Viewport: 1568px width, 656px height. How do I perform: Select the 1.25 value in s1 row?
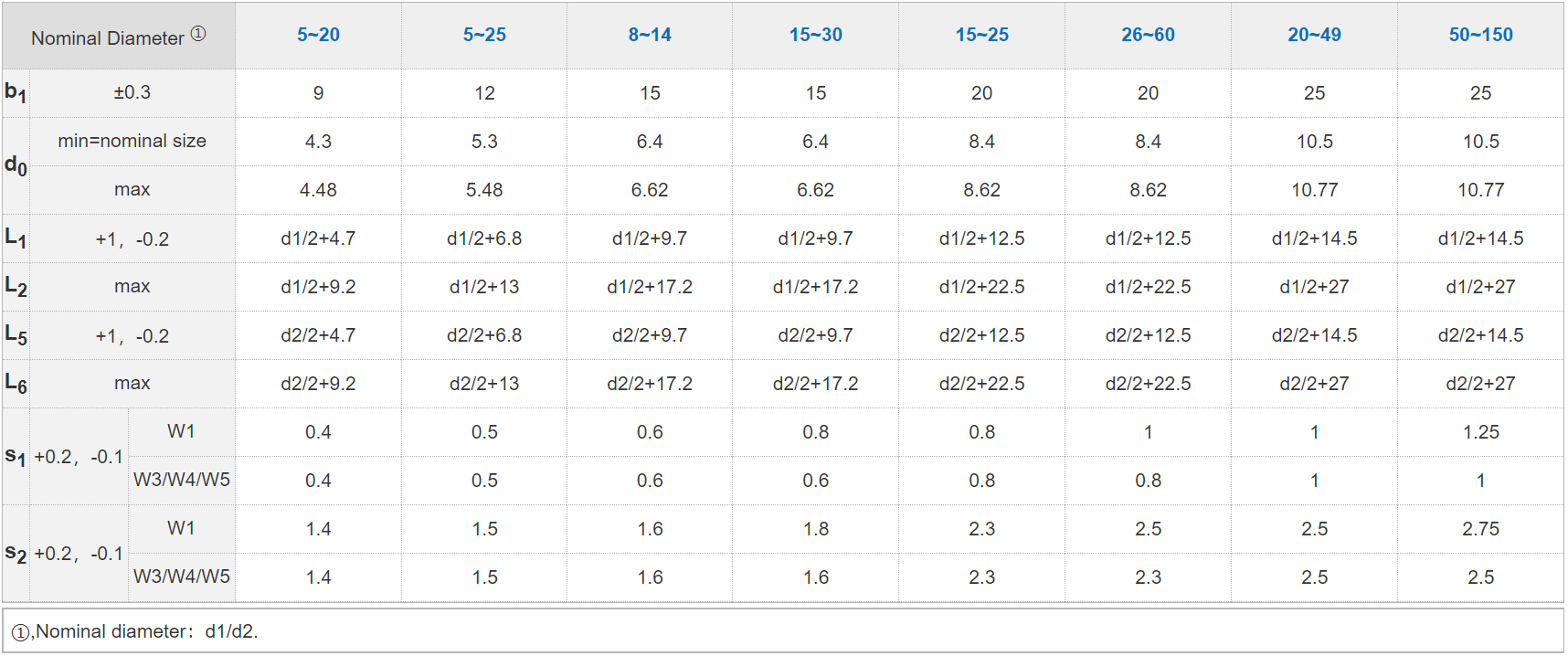[x=1481, y=432]
